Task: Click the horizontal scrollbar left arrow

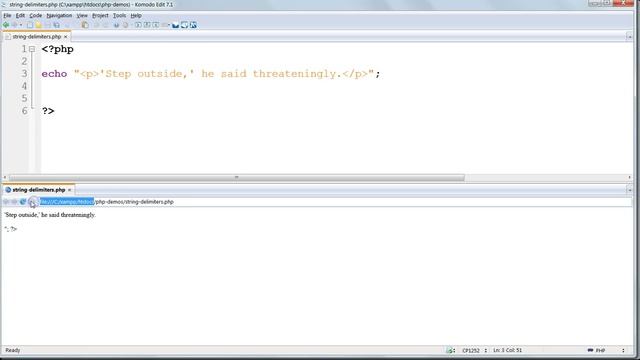Action: click(x=5, y=178)
